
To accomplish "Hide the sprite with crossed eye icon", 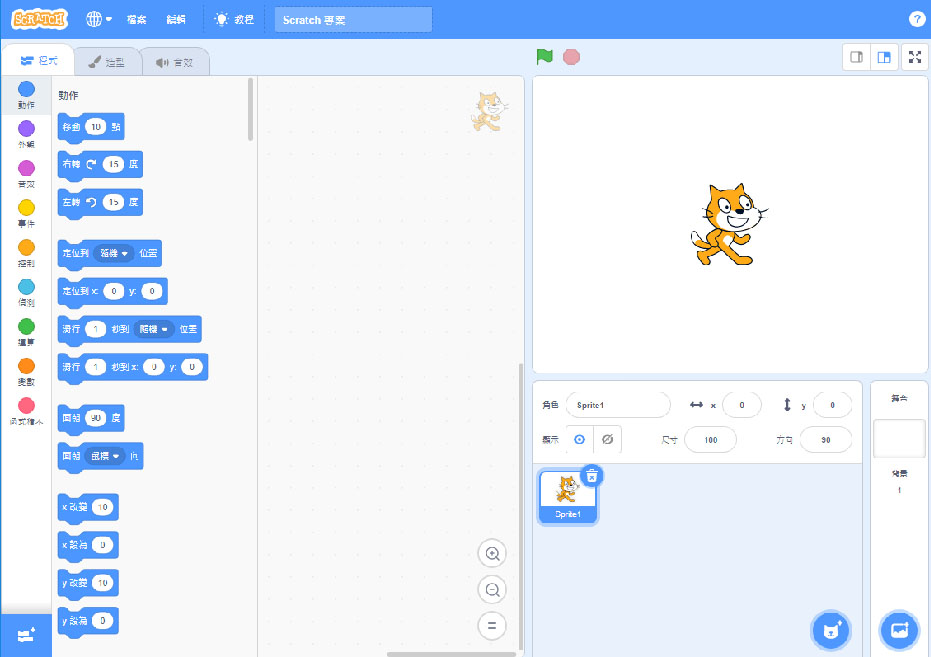I will click(x=607, y=440).
